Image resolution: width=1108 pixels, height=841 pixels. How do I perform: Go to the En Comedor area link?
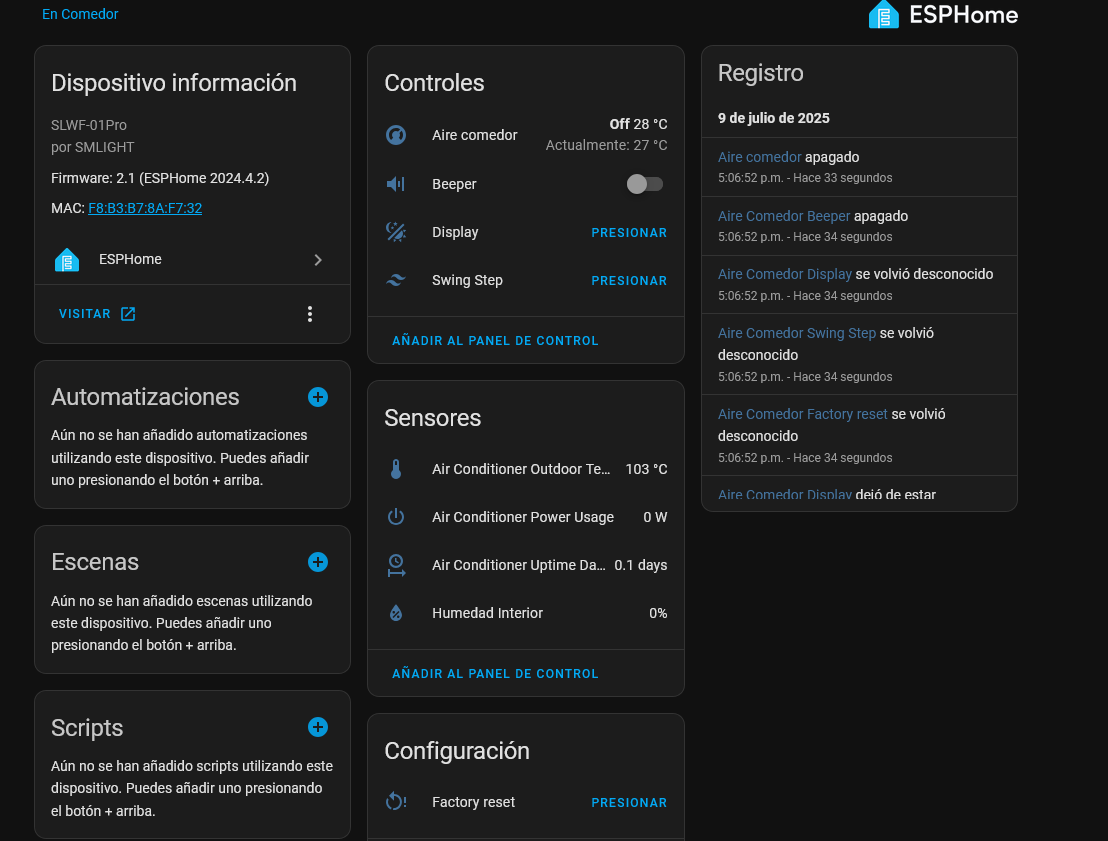click(x=80, y=14)
